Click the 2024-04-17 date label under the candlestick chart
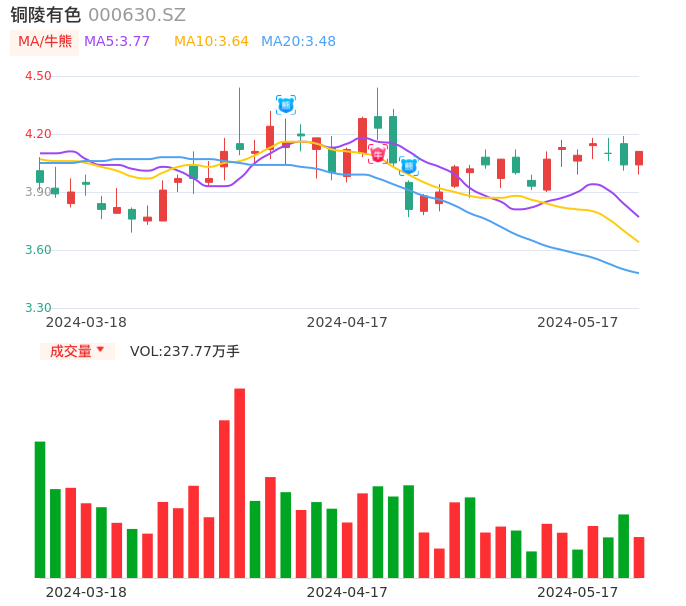 [347, 322]
